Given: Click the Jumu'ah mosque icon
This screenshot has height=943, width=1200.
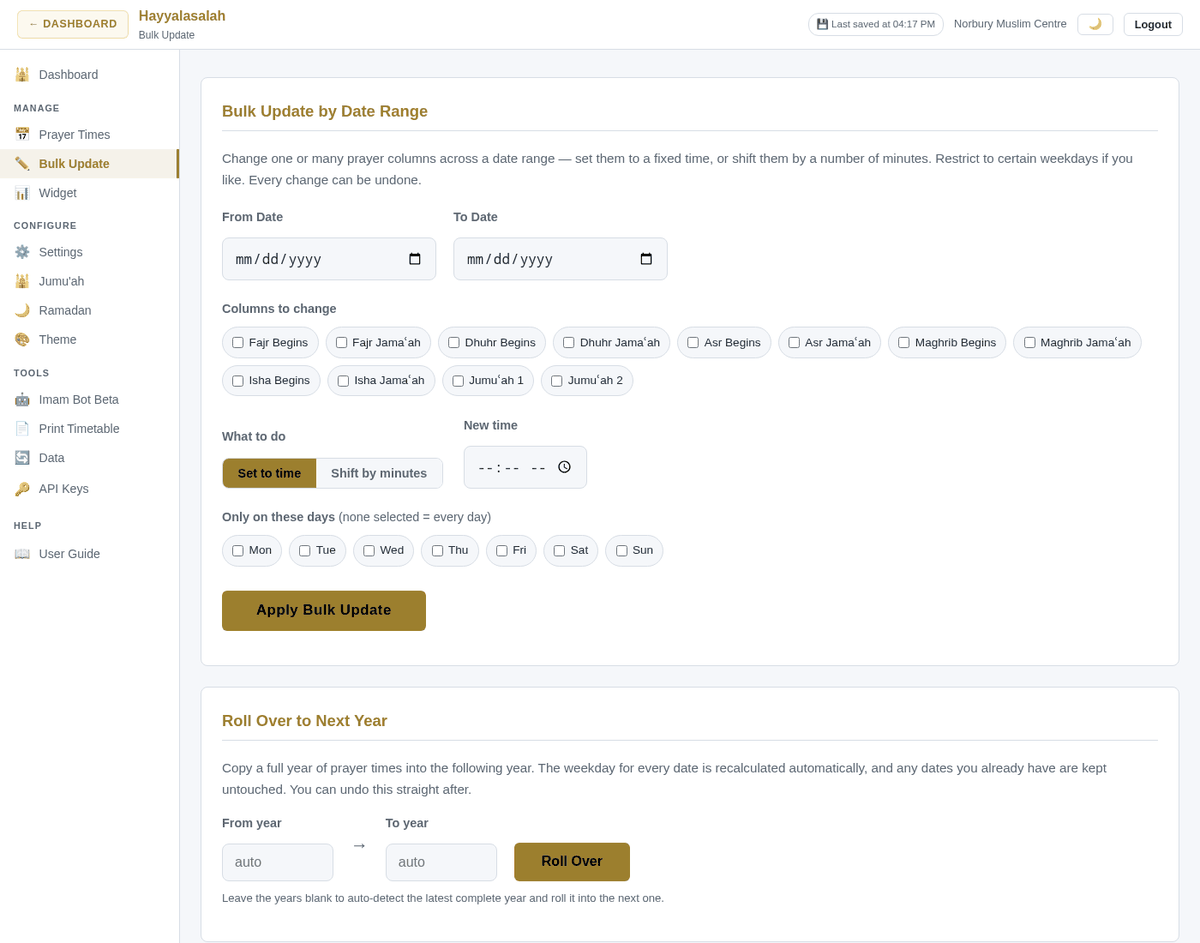Looking at the screenshot, I should coord(22,281).
